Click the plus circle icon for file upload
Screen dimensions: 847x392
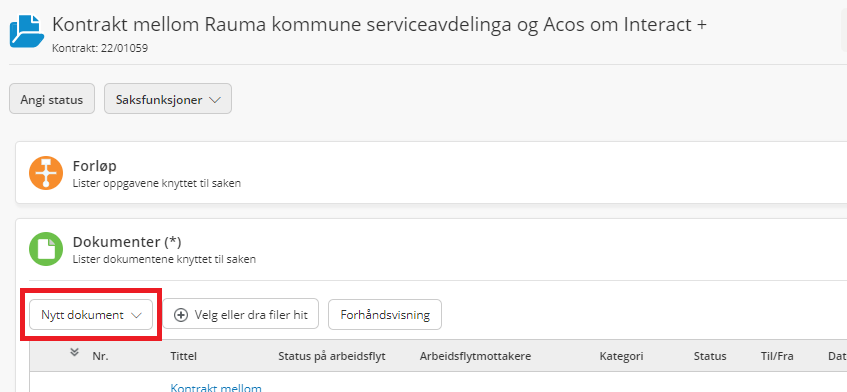(182, 315)
